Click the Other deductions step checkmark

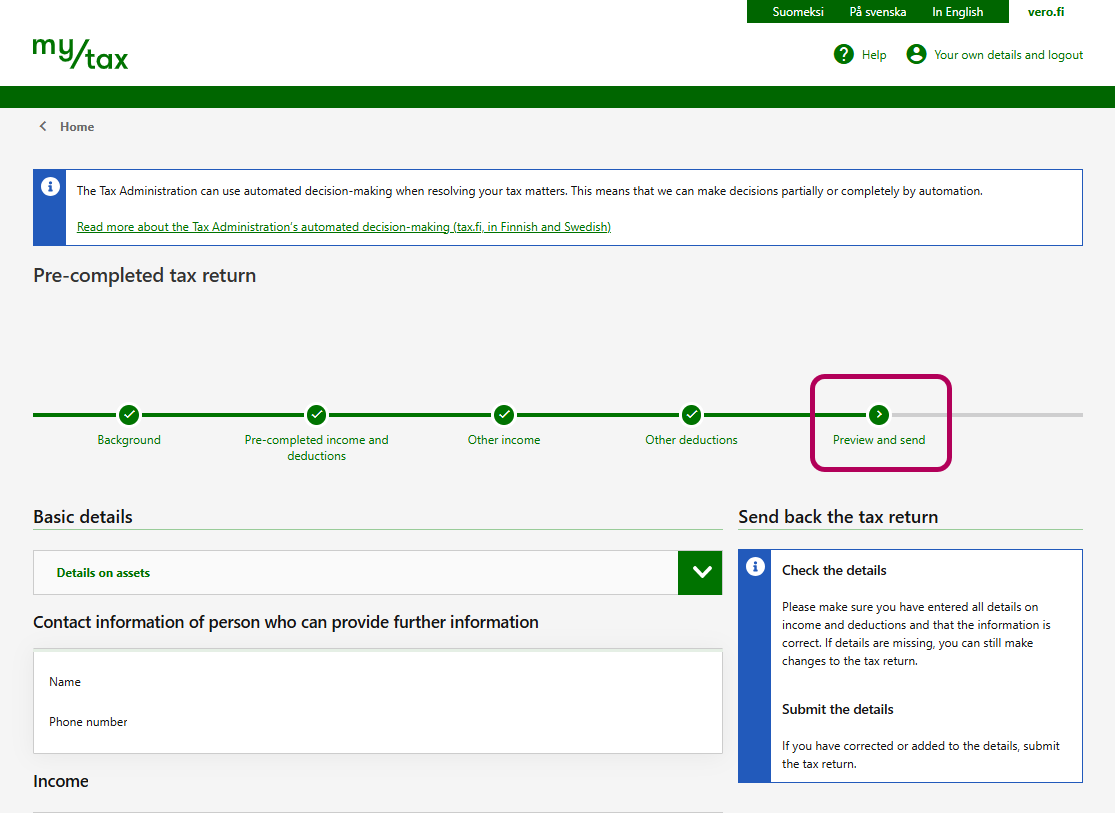point(691,414)
